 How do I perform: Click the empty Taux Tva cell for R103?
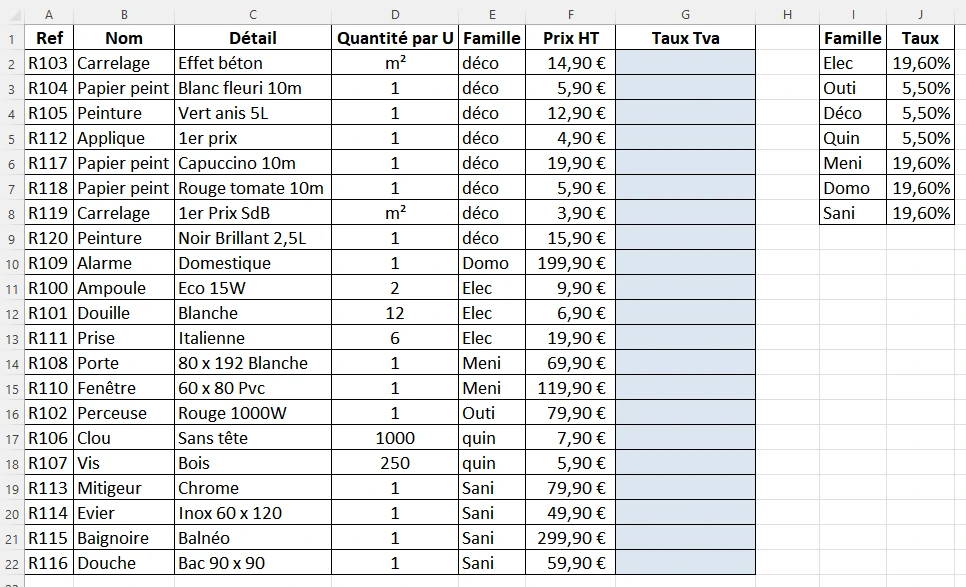pos(685,63)
